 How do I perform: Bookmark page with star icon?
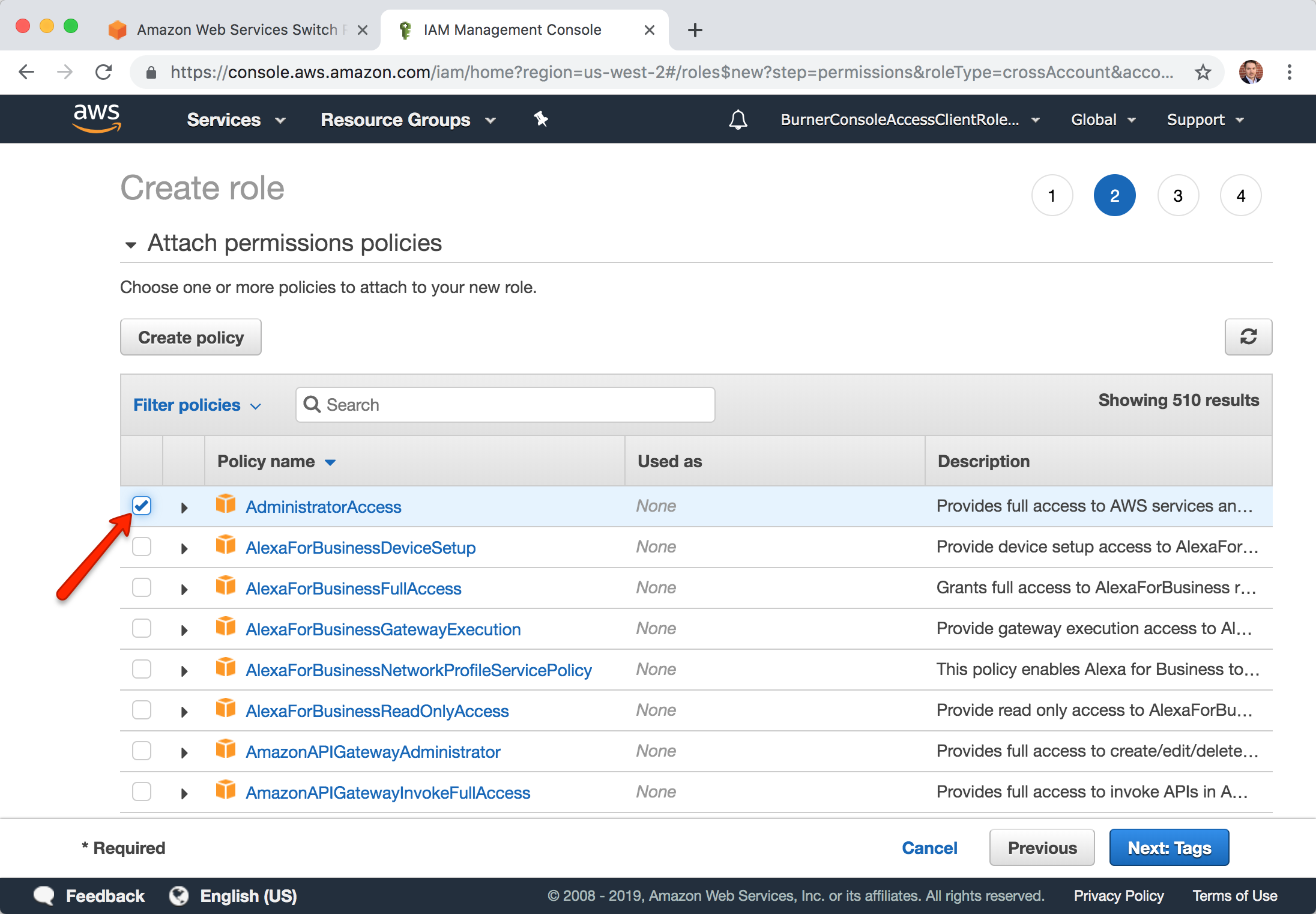[x=1203, y=73]
